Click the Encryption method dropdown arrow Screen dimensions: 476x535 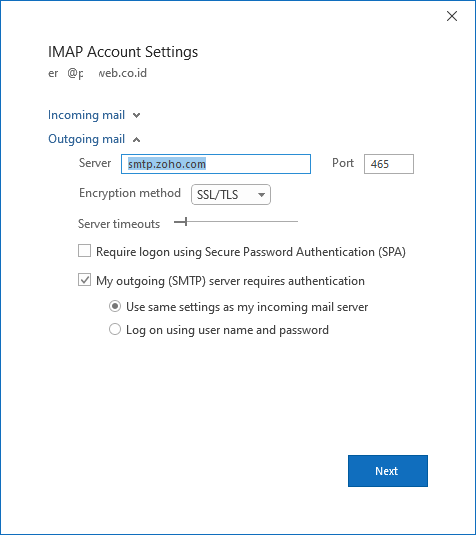tap(261, 195)
